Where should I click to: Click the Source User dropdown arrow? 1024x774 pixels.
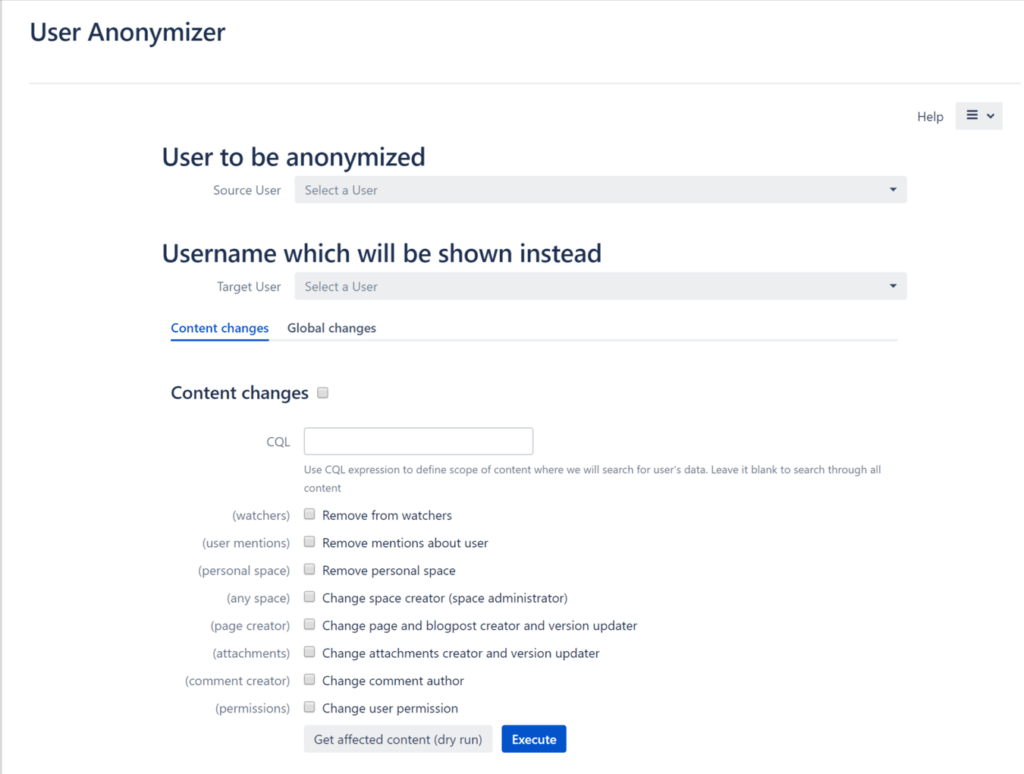(x=893, y=190)
